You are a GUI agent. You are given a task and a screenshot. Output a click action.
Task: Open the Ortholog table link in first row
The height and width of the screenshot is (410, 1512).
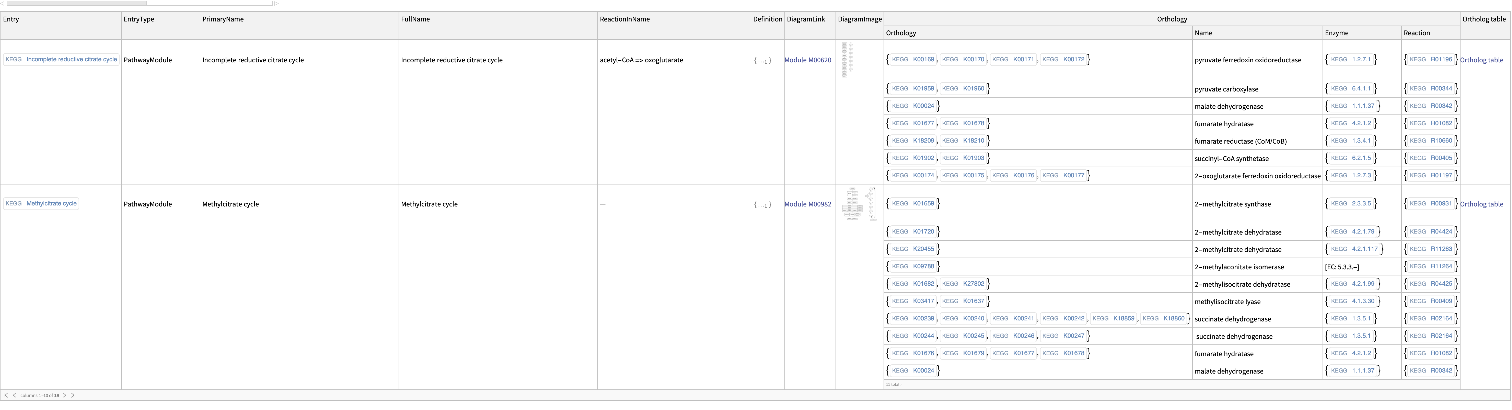click(x=1481, y=61)
